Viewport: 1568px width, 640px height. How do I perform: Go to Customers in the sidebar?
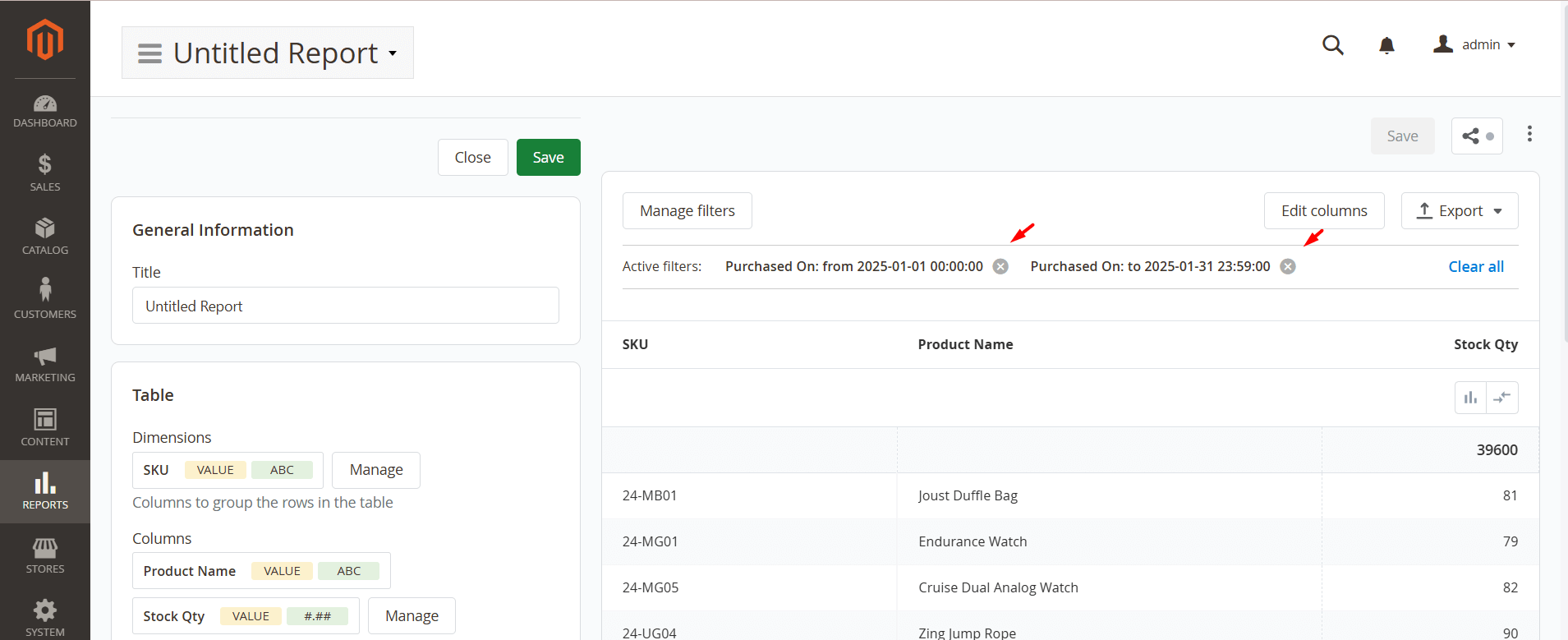pyautogui.click(x=45, y=299)
